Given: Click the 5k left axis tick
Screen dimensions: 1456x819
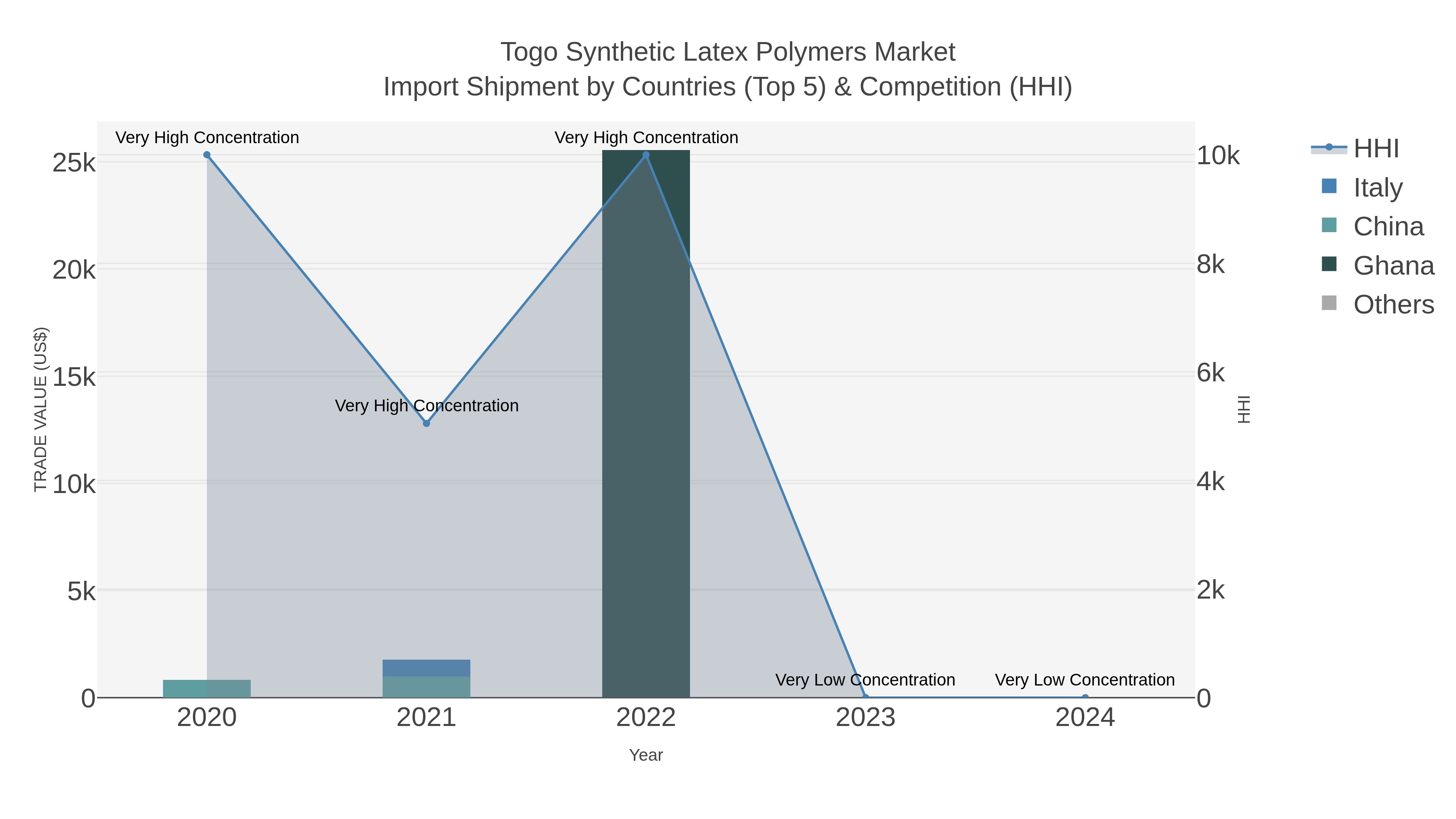Looking at the screenshot, I should coord(82,591).
